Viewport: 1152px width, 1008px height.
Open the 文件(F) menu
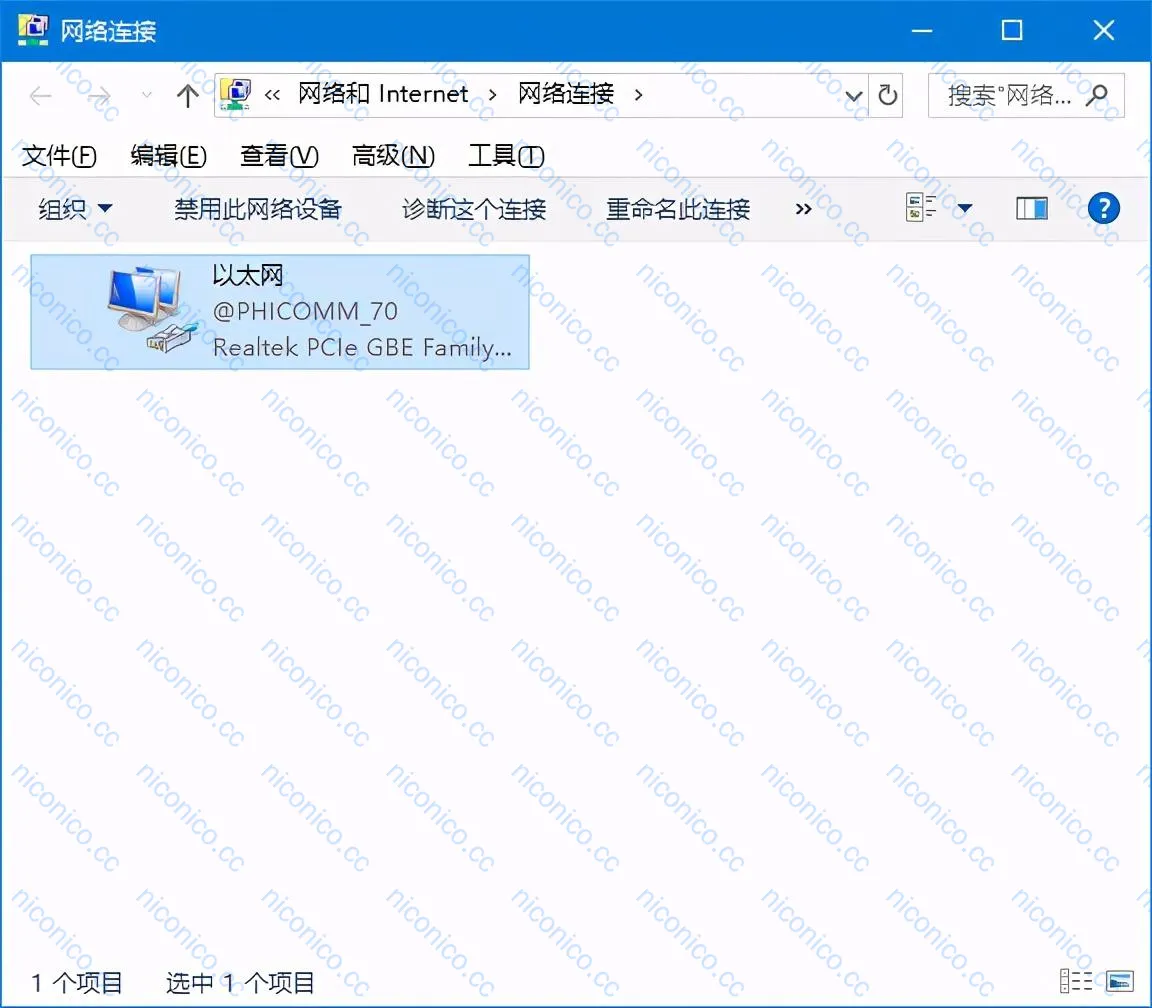point(59,156)
